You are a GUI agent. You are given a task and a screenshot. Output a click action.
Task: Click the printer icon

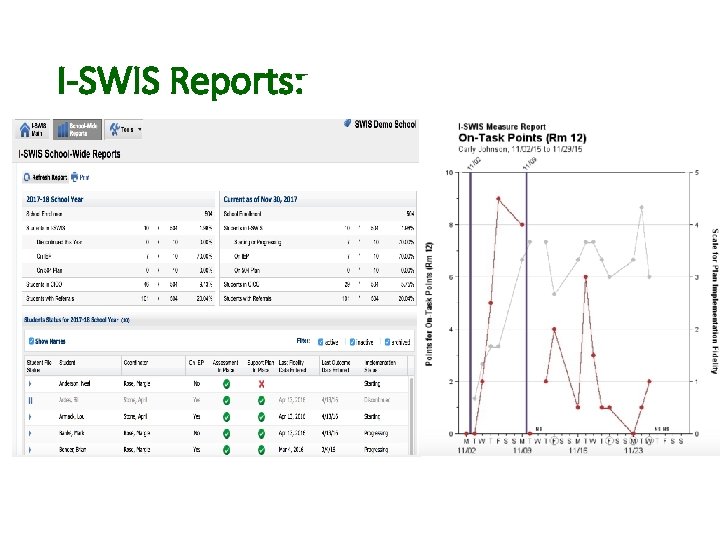[74, 177]
